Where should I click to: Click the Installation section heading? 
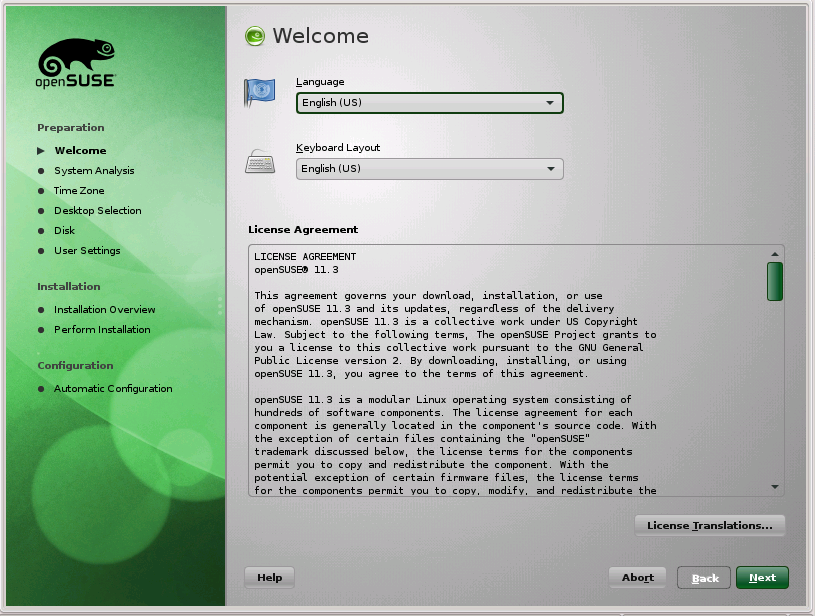coord(69,286)
